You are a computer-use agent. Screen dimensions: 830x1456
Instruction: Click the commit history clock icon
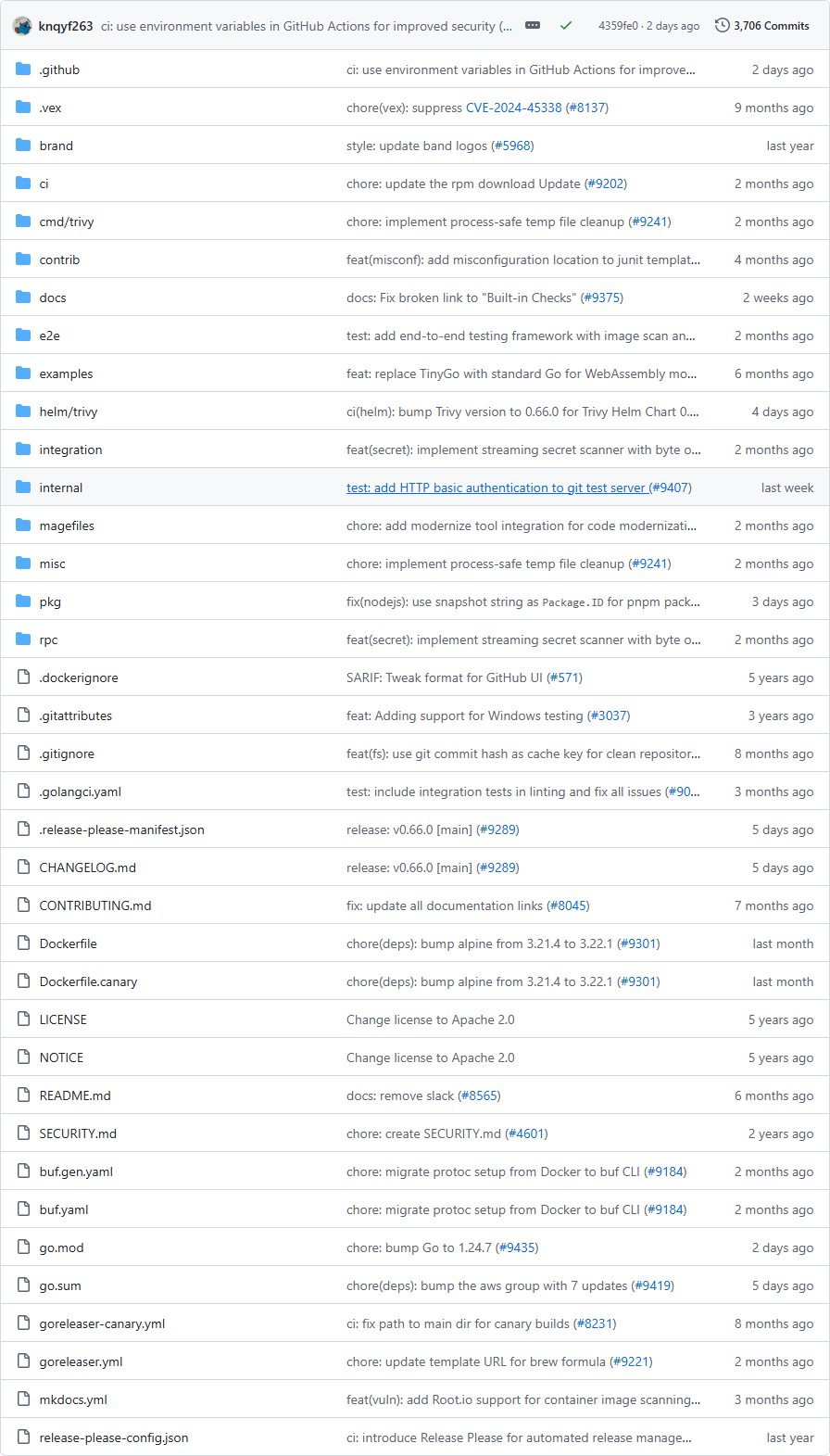pyautogui.click(x=723, y=25)
